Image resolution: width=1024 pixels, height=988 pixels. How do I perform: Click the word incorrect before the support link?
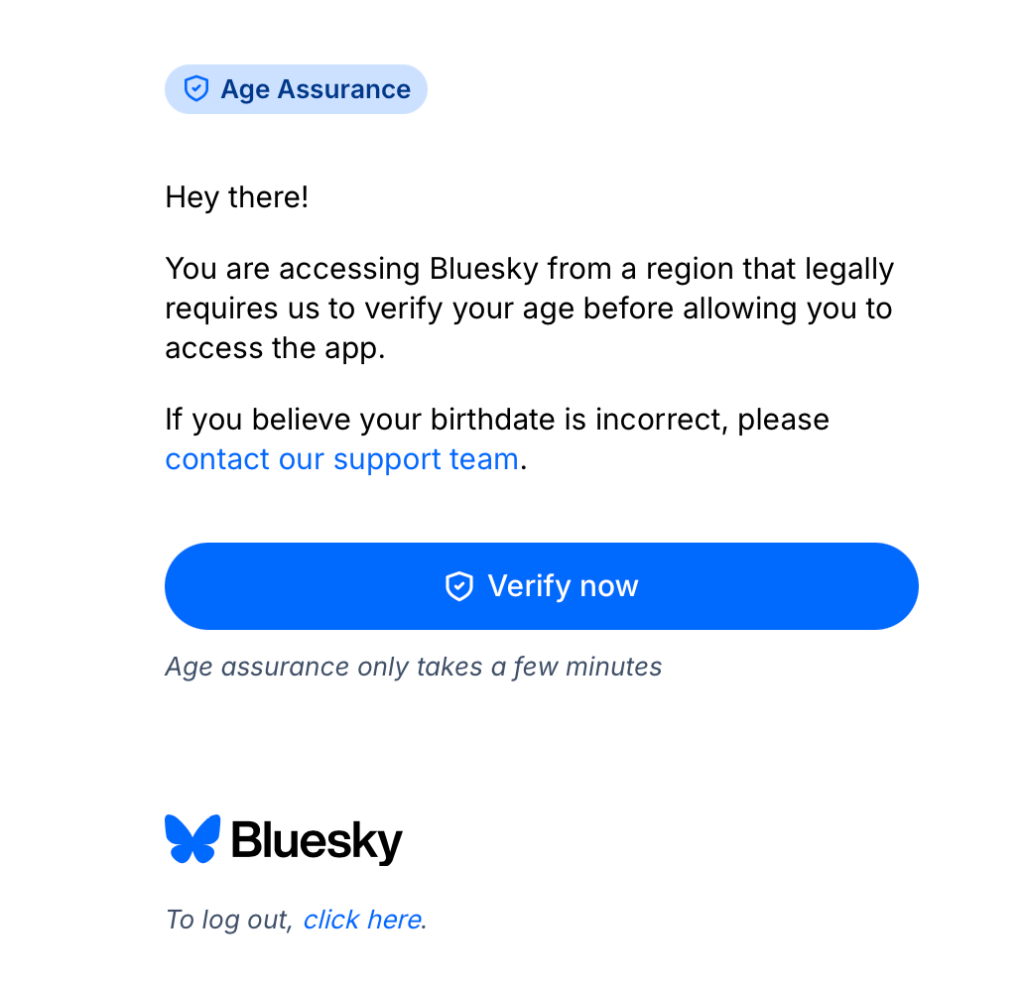[661, 419]
